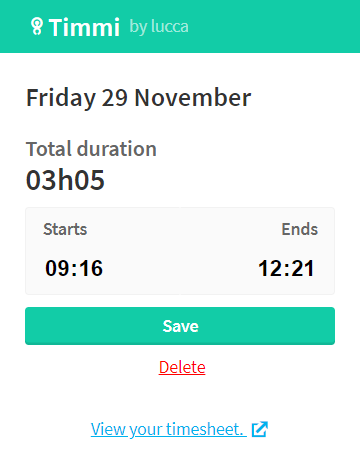The image size is (360, 469).
Task: Select the minutes "21" in end time
Action: pos(303,268)
